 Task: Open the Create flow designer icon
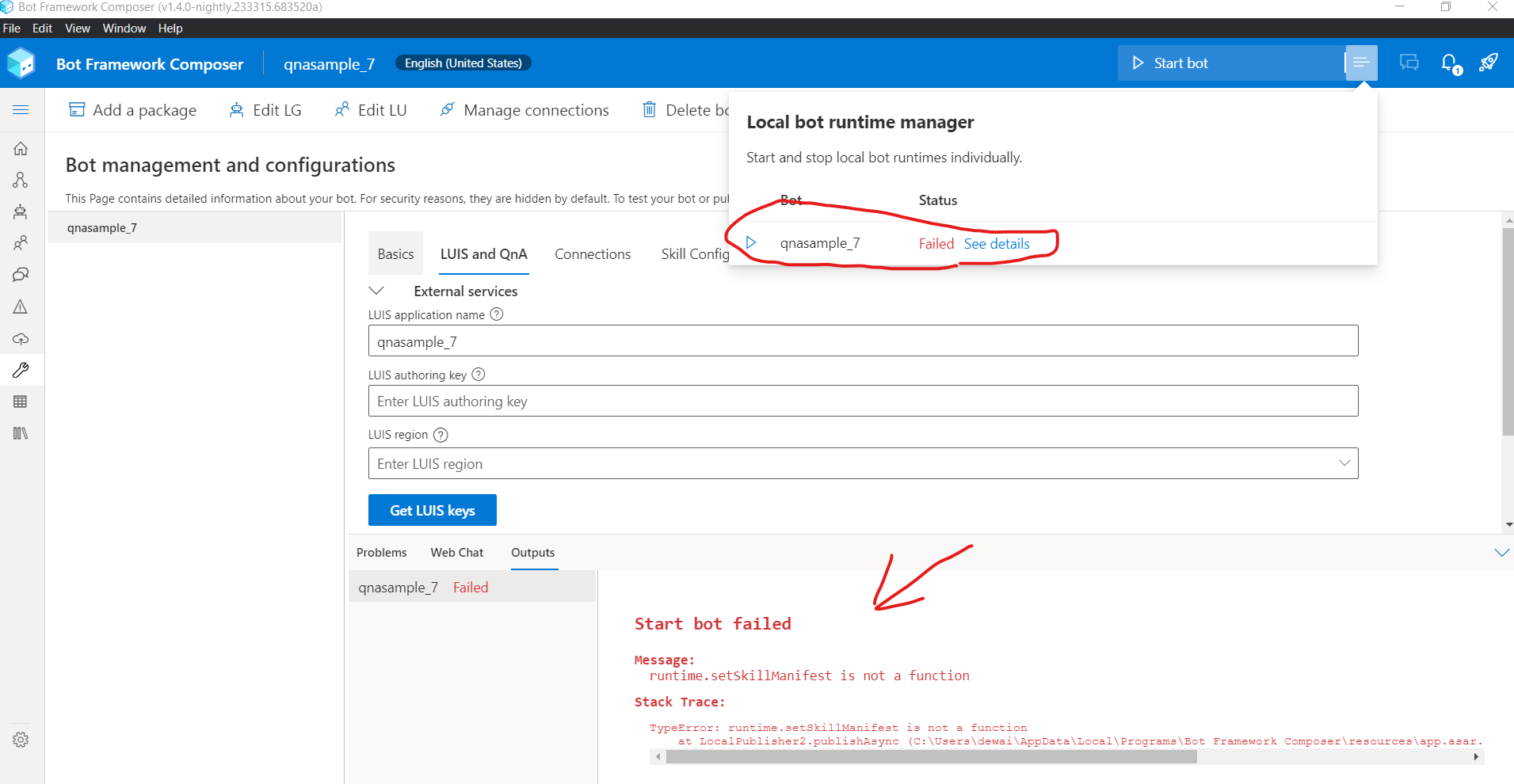click(x=21, y=180)
